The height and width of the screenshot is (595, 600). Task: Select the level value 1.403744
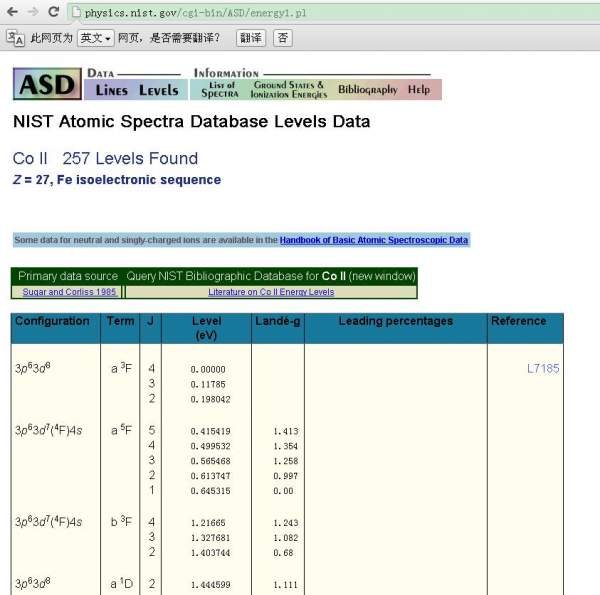tap(210, 553)
